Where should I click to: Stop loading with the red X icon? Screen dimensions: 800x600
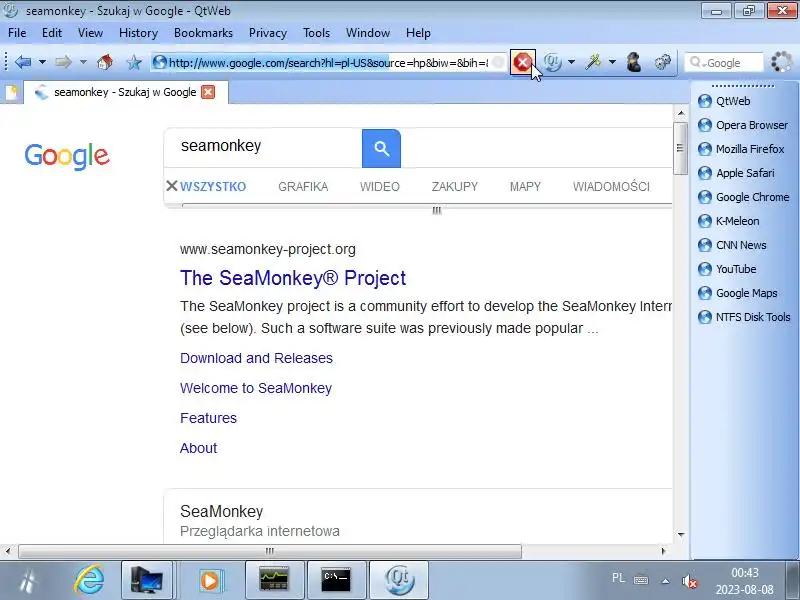[x=522, y=62]
